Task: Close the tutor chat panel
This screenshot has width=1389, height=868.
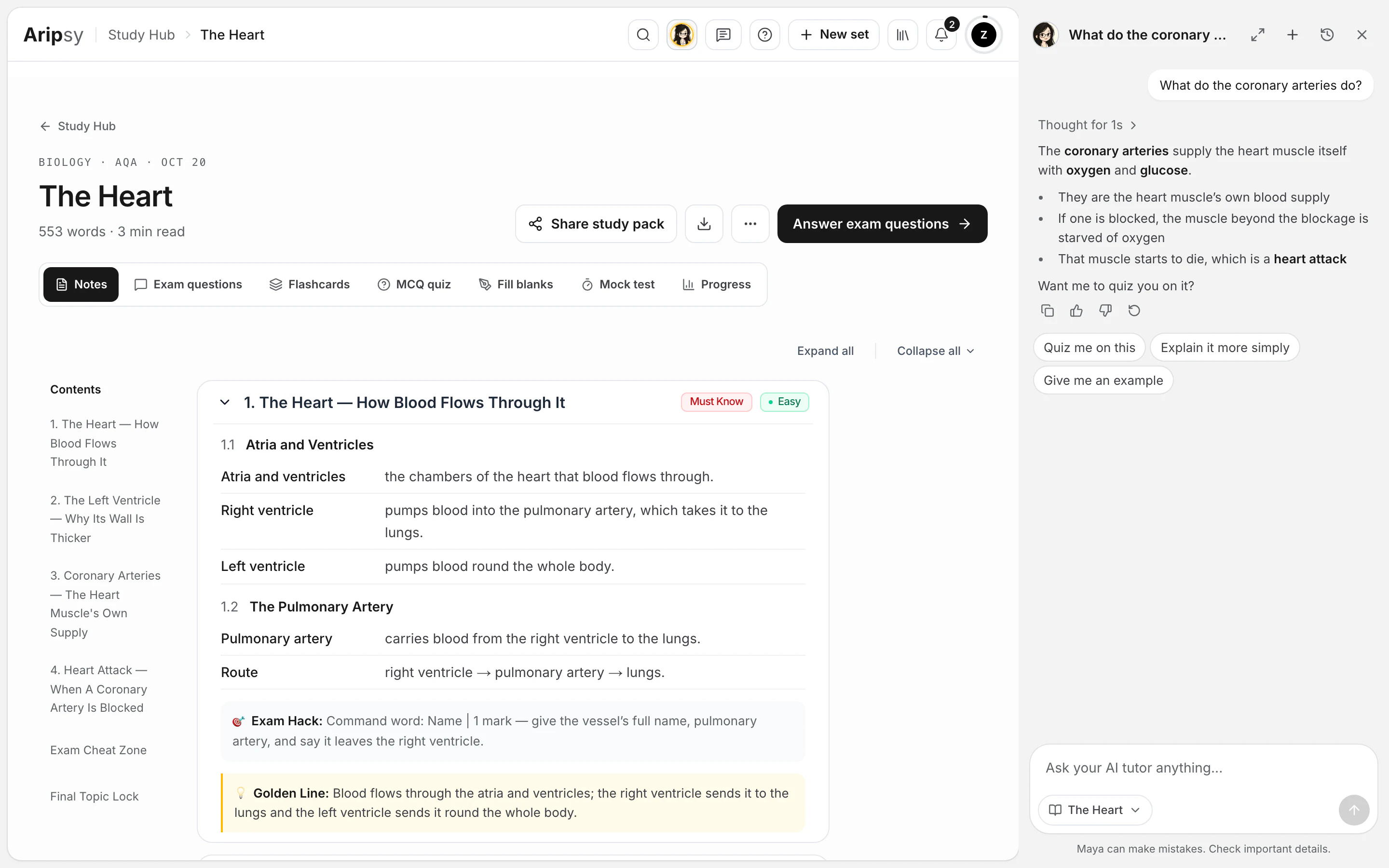Action: point(1362,35)
